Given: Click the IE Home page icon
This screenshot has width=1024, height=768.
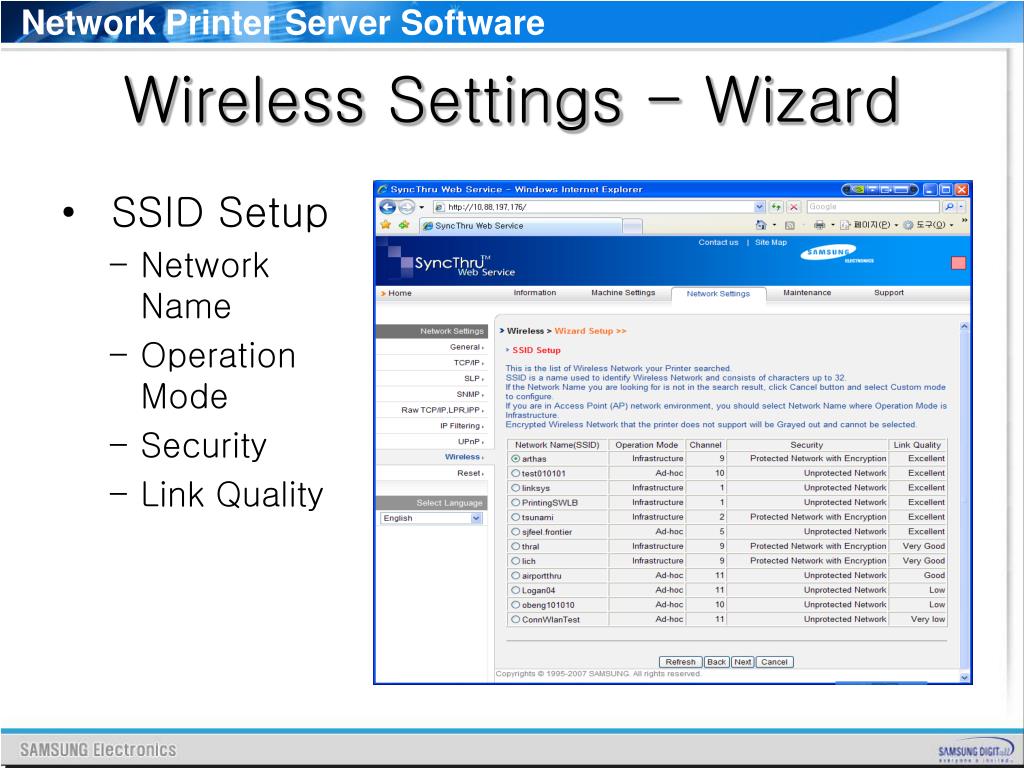Looking at the screenshot, I should (760, 225).
